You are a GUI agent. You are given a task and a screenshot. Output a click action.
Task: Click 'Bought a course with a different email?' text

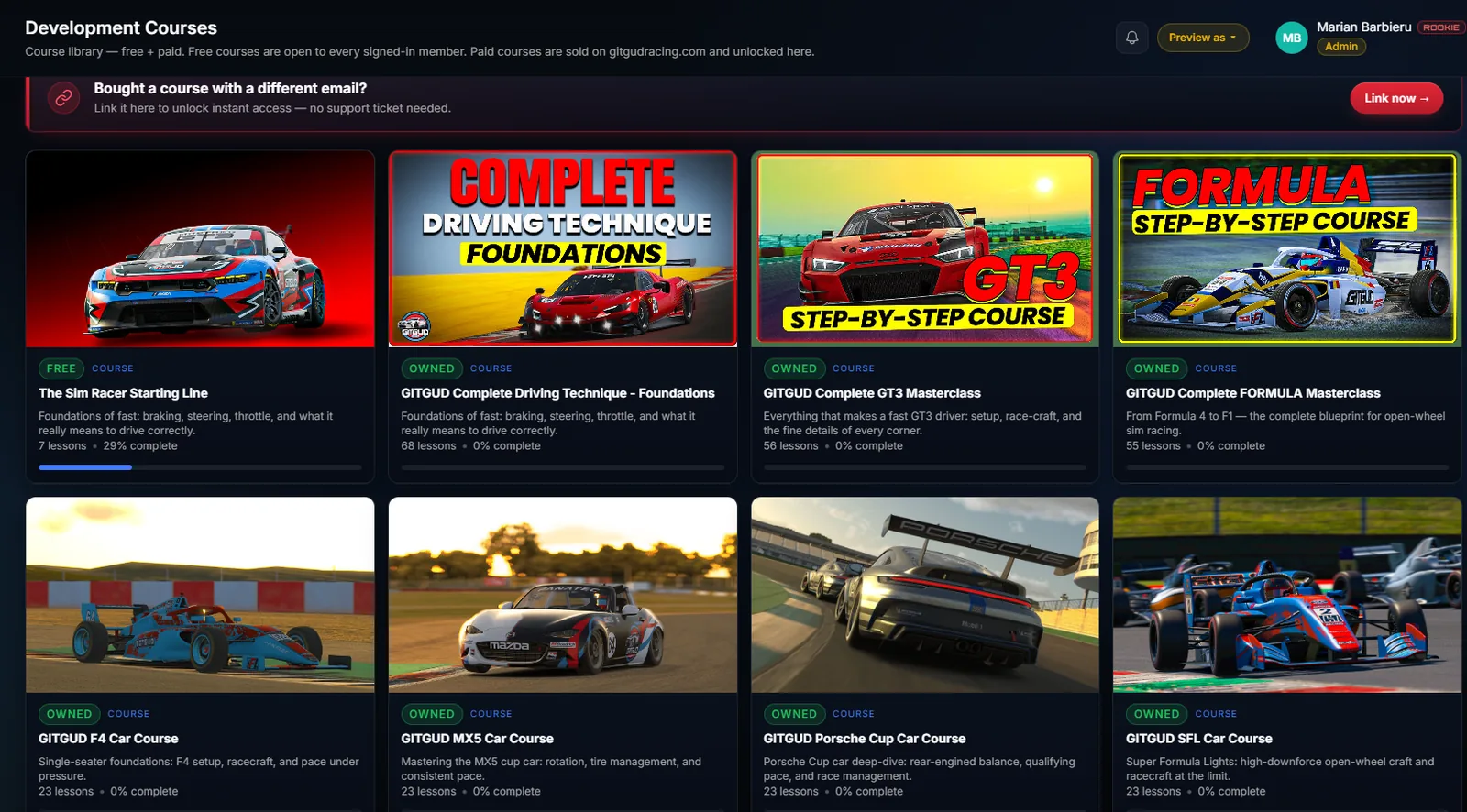230,89
